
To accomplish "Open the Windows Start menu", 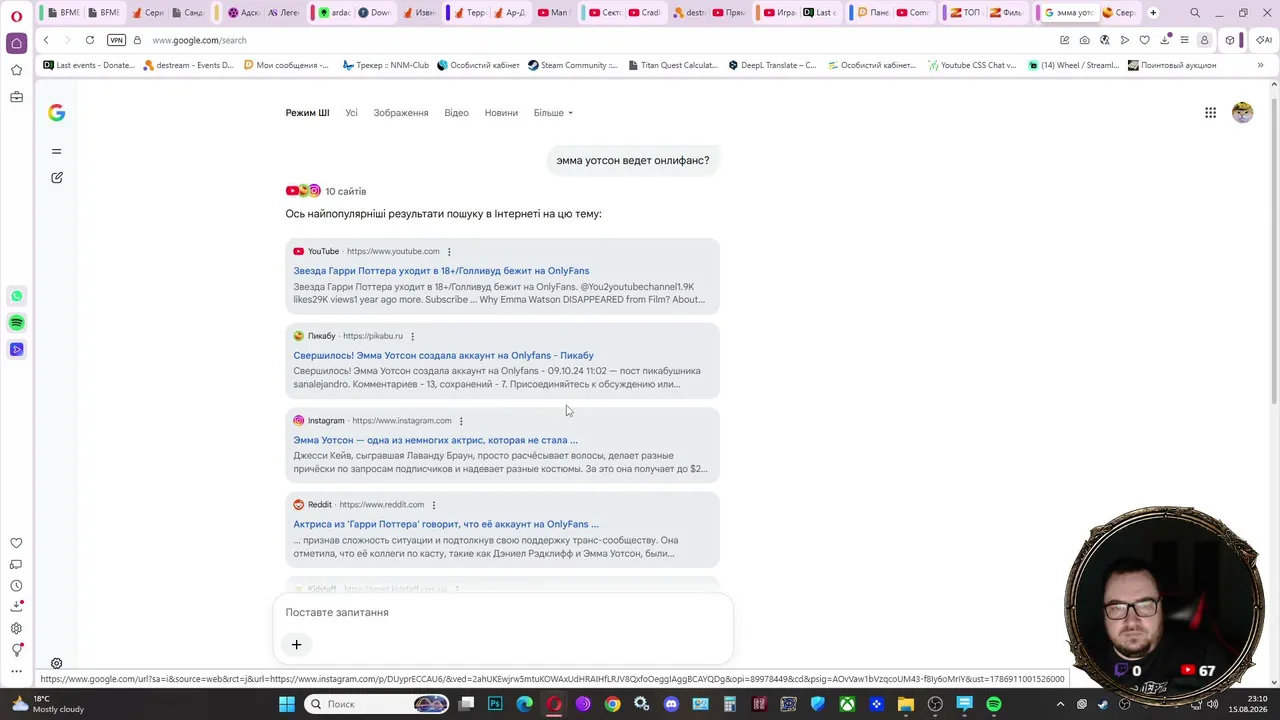I will [287, 704].
